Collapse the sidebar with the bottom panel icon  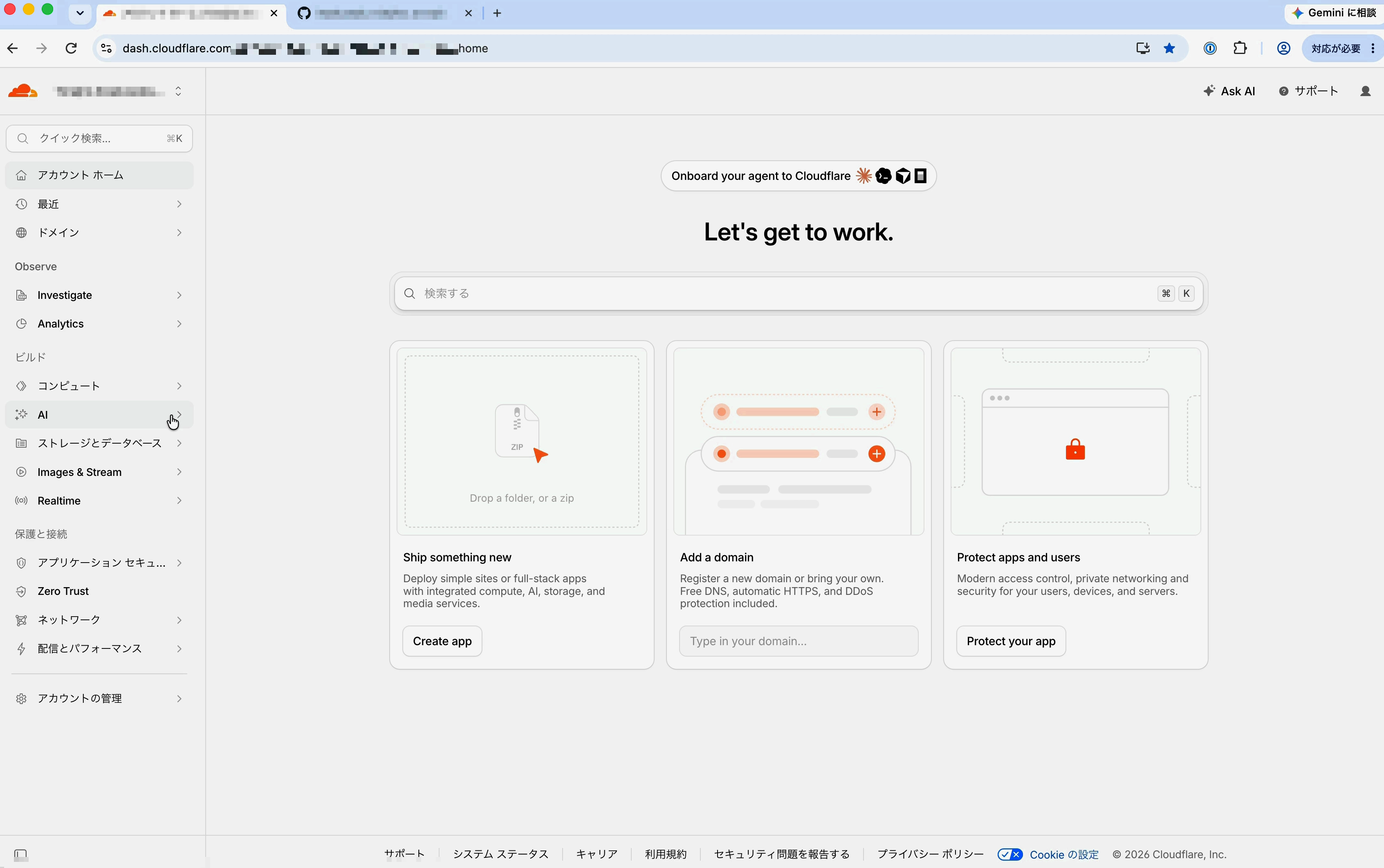tap(21, 854)
